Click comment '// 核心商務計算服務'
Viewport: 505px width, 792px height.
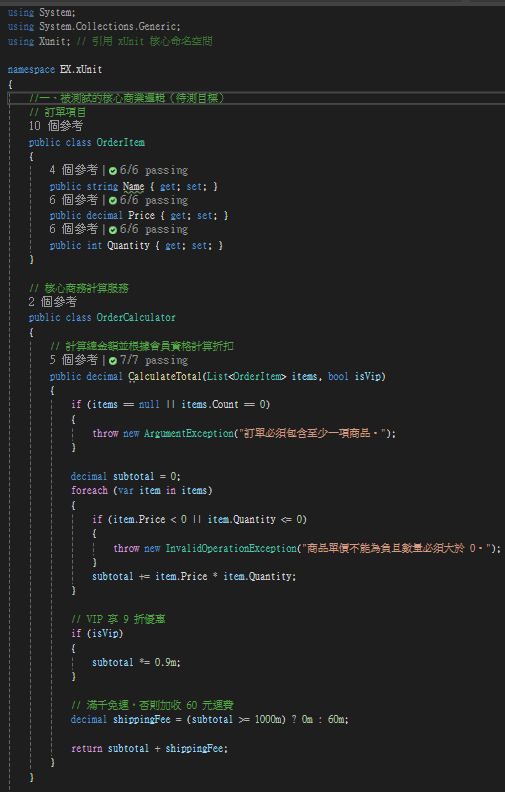(x=79, y=288)
